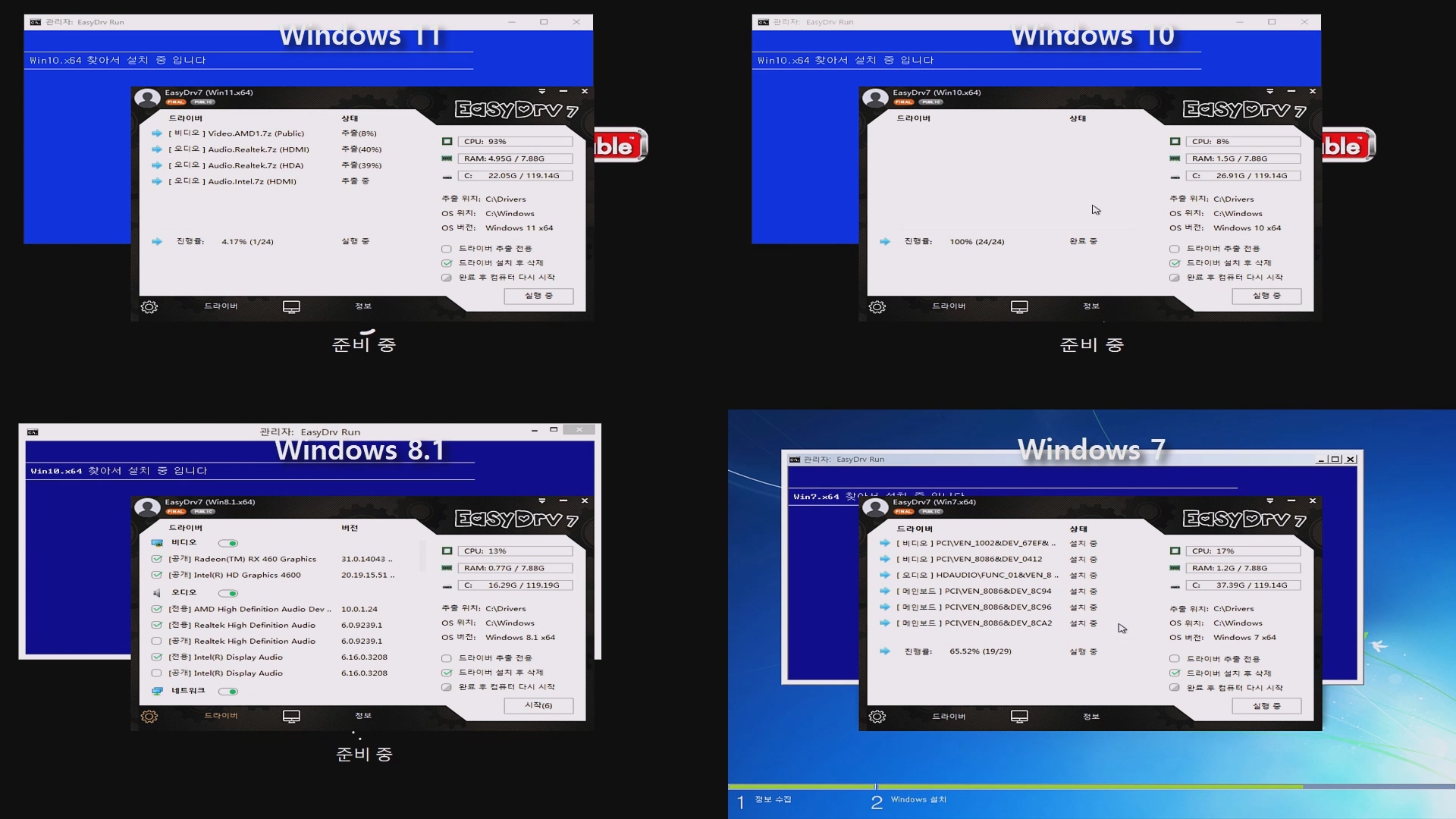Click the user avatar in Win10 EasyDrv7
1456x819 pixels.
click(x=875, y=98)
